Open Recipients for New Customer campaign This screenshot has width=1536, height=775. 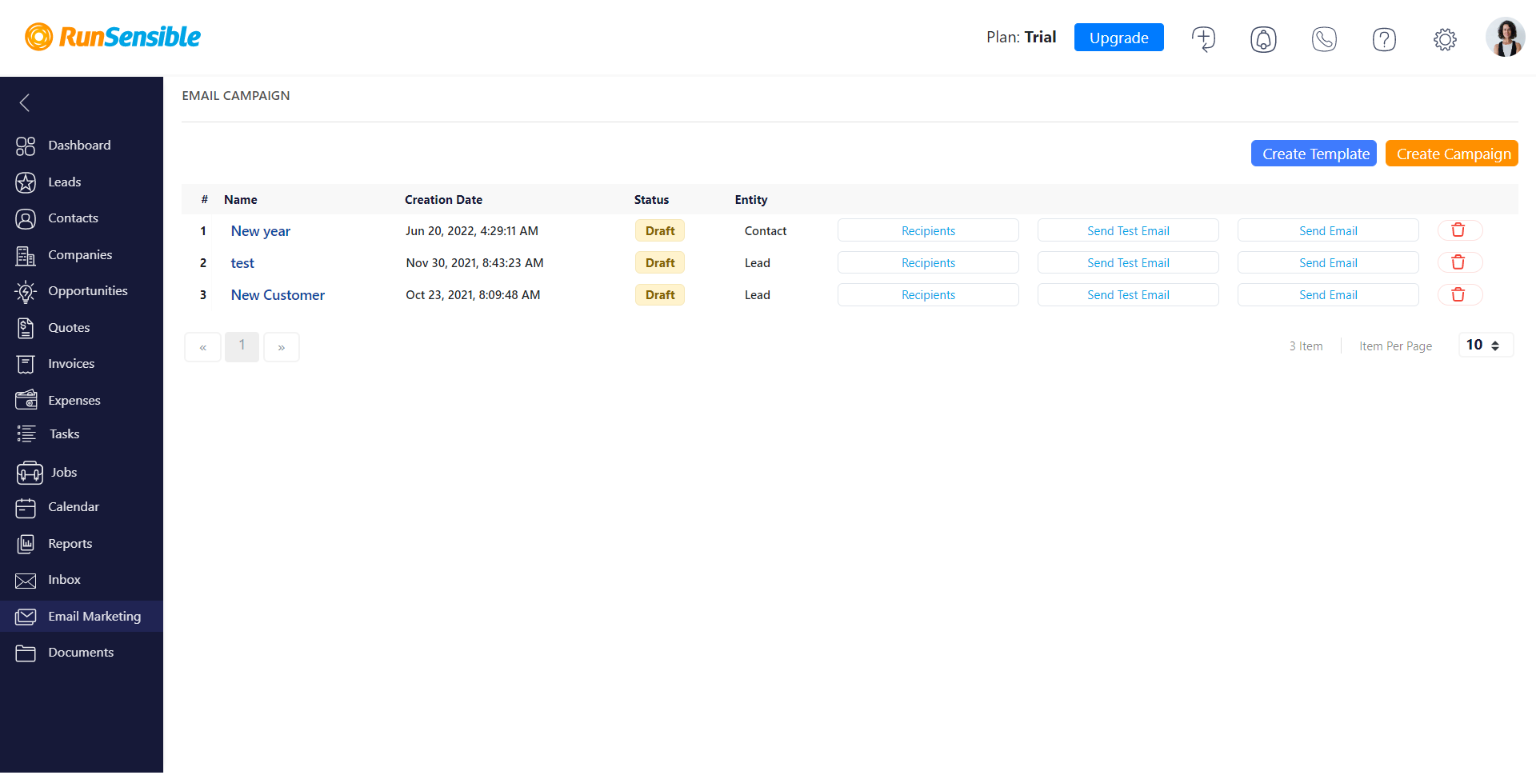point(928,295)
